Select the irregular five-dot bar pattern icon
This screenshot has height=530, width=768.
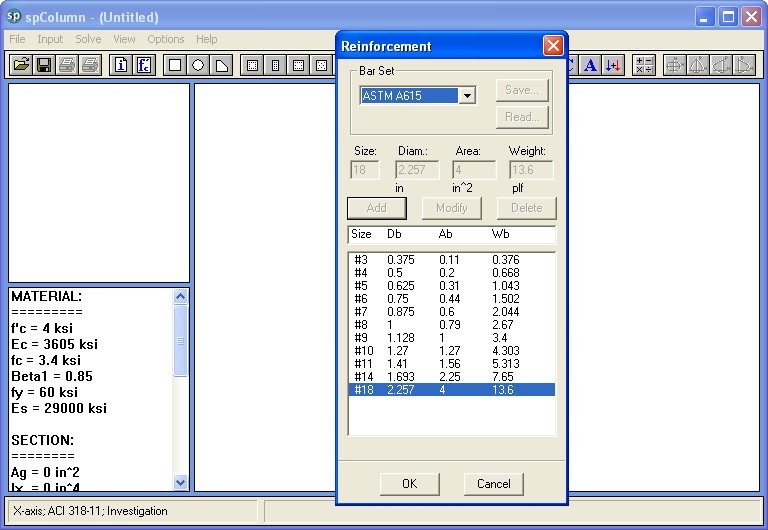point(321,65)
